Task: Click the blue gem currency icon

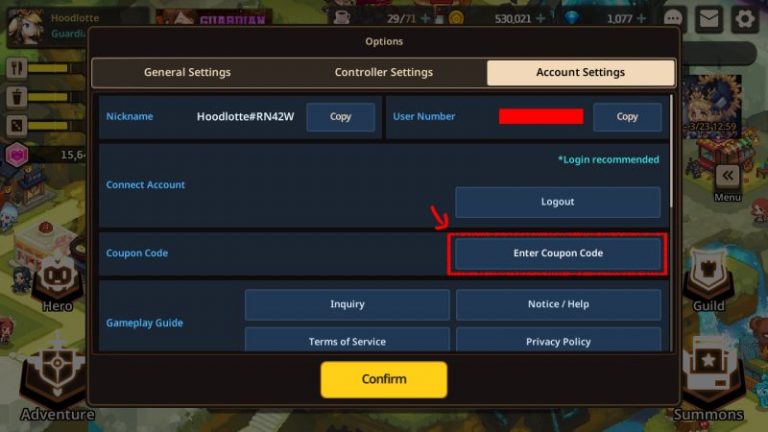Action: [571, 18]
